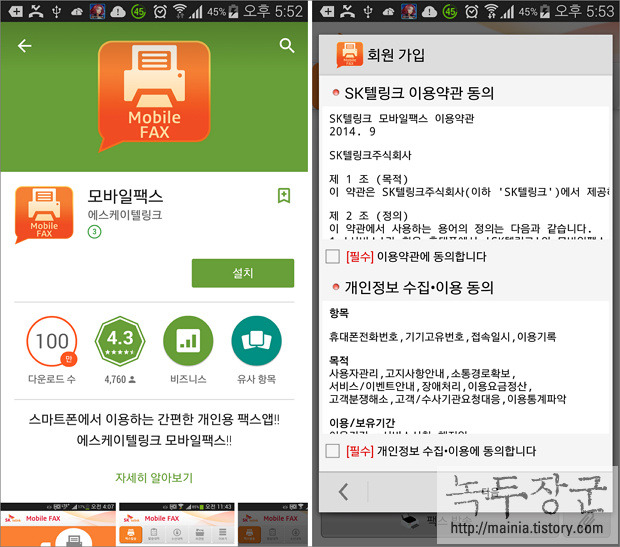Viewport: 620px width, 547px height.
Task: Tap the 4,760 reviews count
Action: [120, 379]
